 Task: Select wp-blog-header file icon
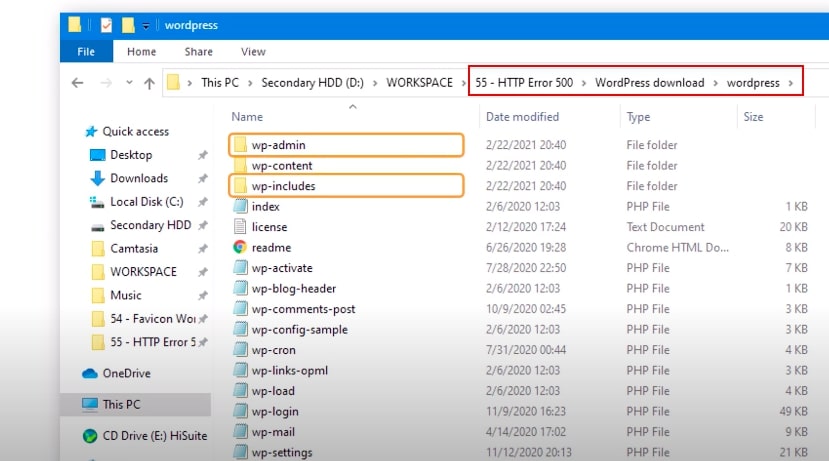pos(240,288)
